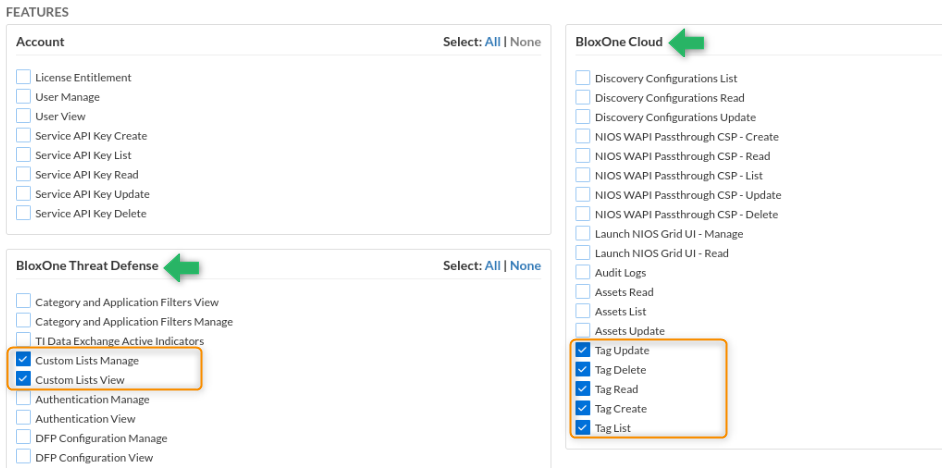Screen dimensions: 942x468
Task: Check NIOS WAPI Passthrough CSP - Delete
Action: tap(583, 214)
